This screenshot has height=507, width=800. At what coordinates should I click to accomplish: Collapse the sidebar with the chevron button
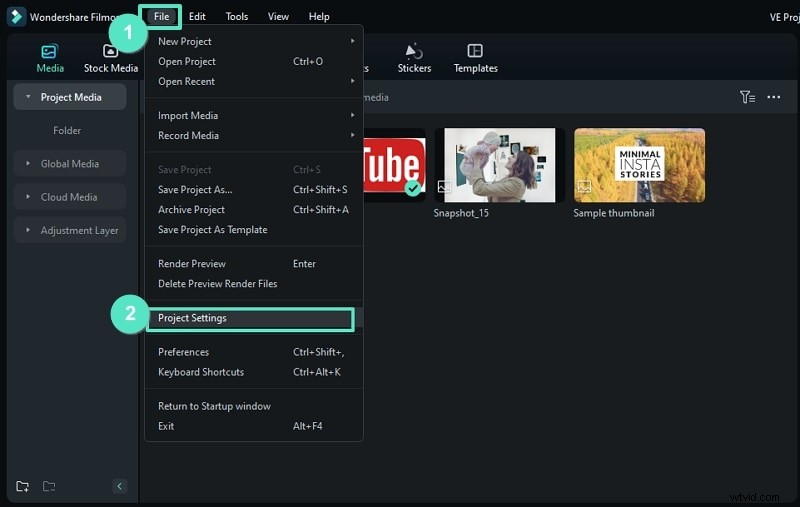[119, 486]
